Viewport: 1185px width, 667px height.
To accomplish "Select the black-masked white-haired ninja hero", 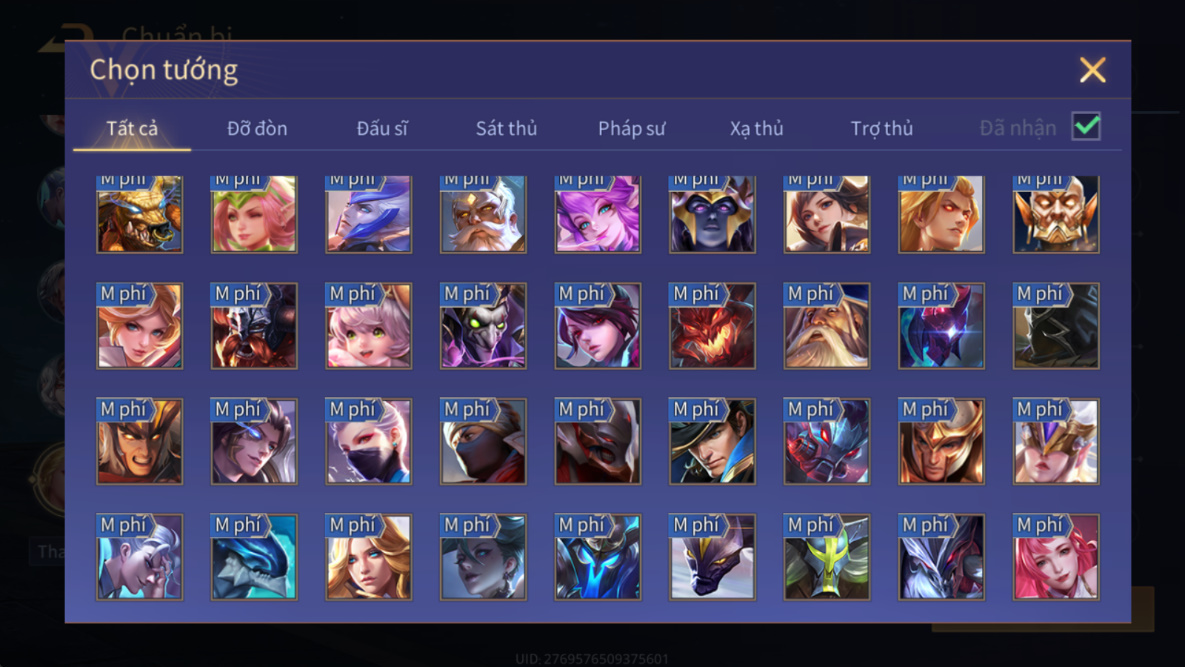I will (368, 441).
